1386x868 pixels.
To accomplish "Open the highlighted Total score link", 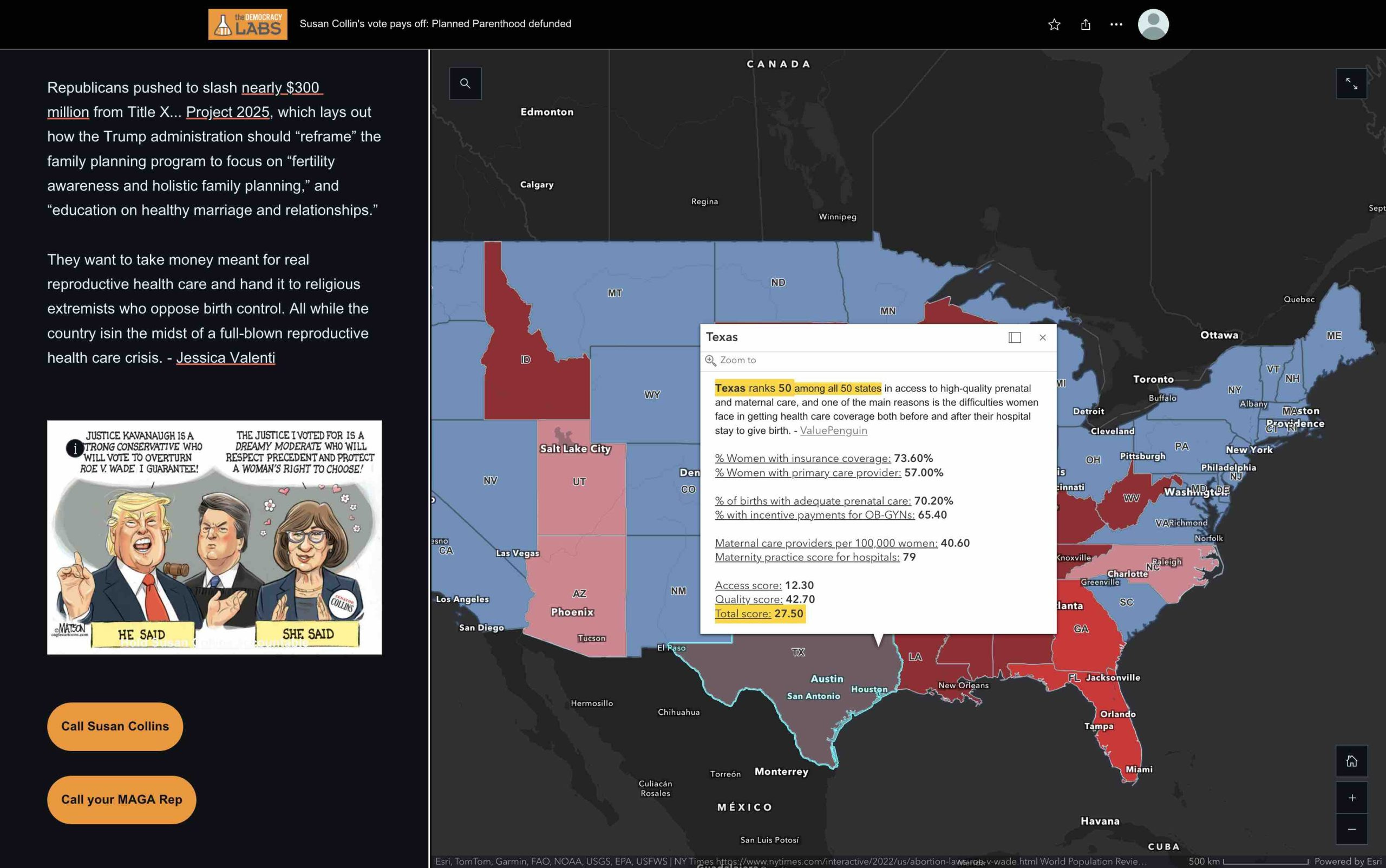I will pos(743,614).
